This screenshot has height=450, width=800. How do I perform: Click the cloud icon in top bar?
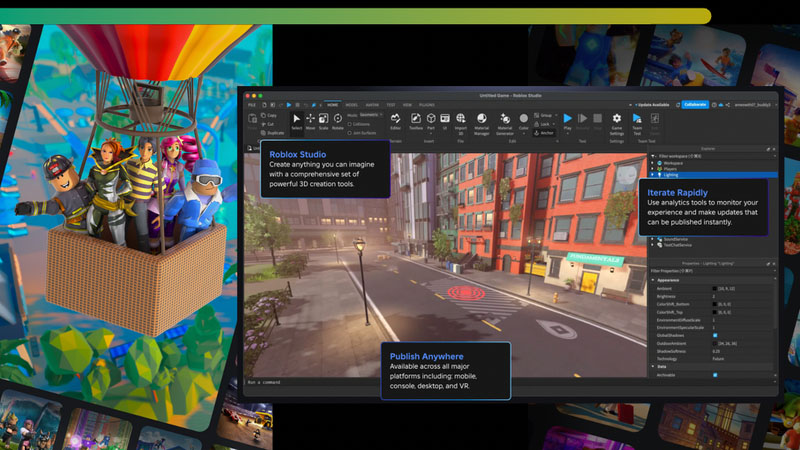(720, 105)
